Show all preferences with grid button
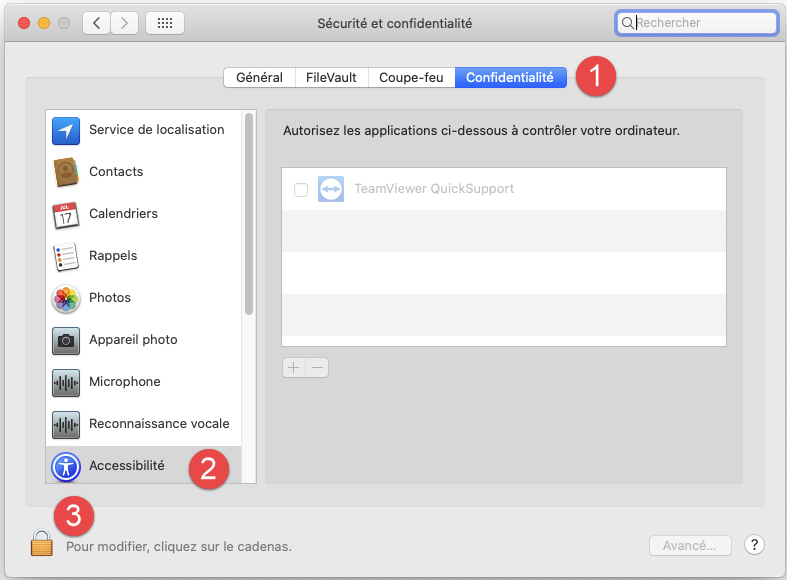The image size is (787, 580). 164,22
